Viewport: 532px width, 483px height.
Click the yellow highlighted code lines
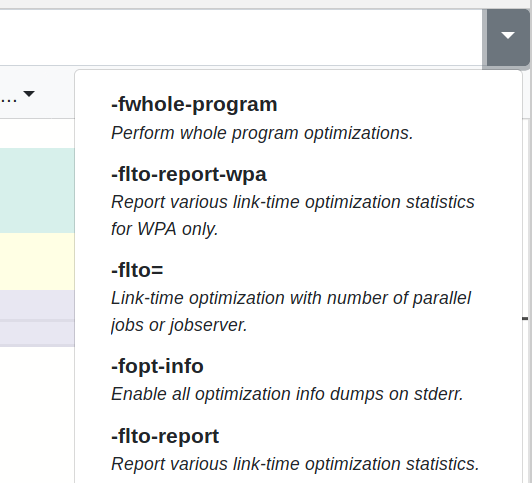tap(37, 261)
